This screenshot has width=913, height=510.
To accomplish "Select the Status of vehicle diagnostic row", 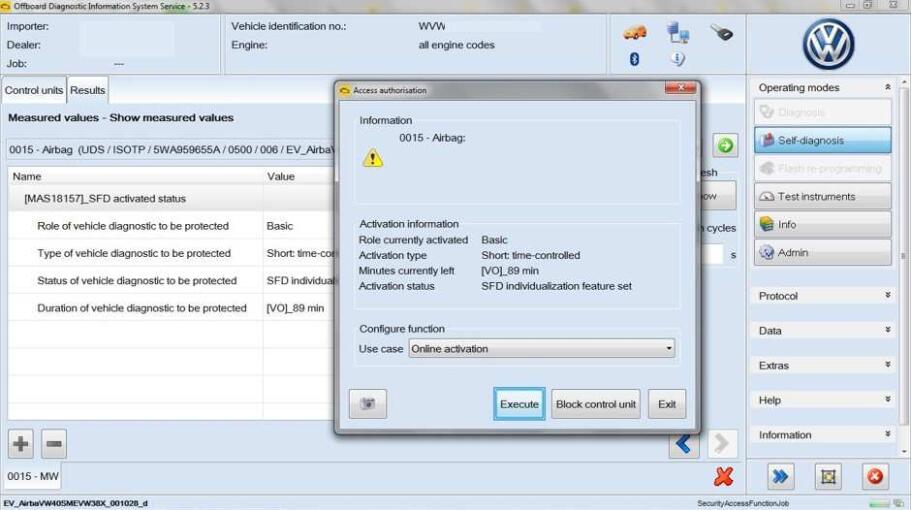I will coord(171,281).
